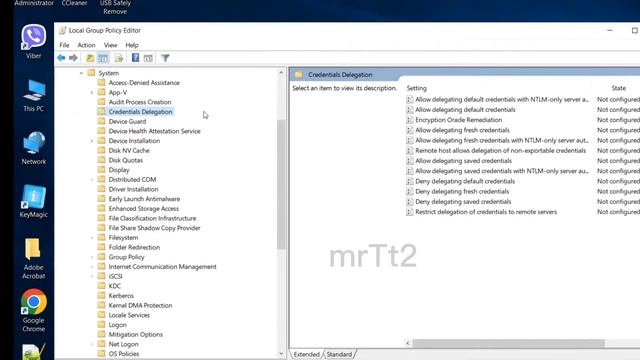Select 'Allow delegating fresh credentials' setting
The width and height of the screenshot is (640, 360).
click(x=462, y=130)
